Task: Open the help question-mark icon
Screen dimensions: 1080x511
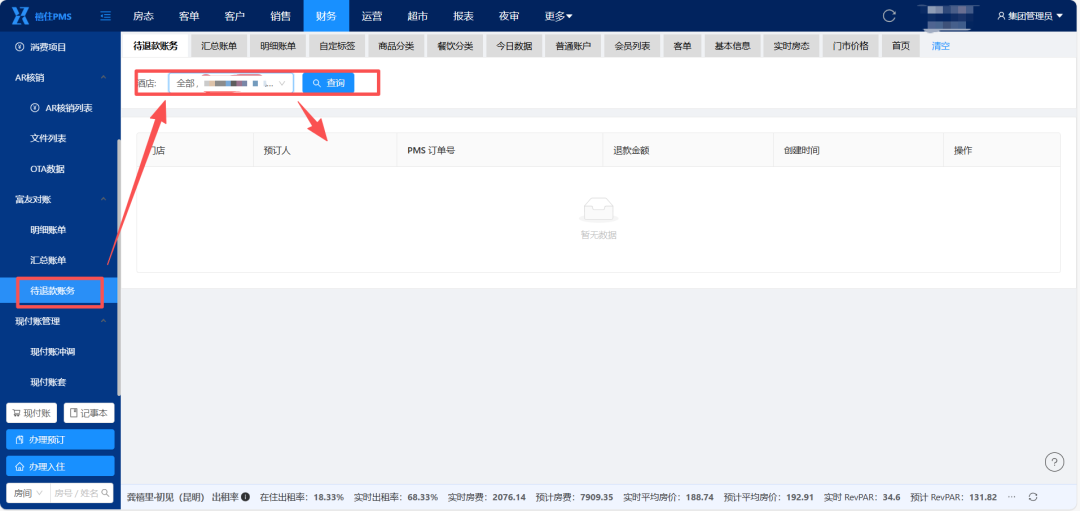Action: pos(1054,462)
